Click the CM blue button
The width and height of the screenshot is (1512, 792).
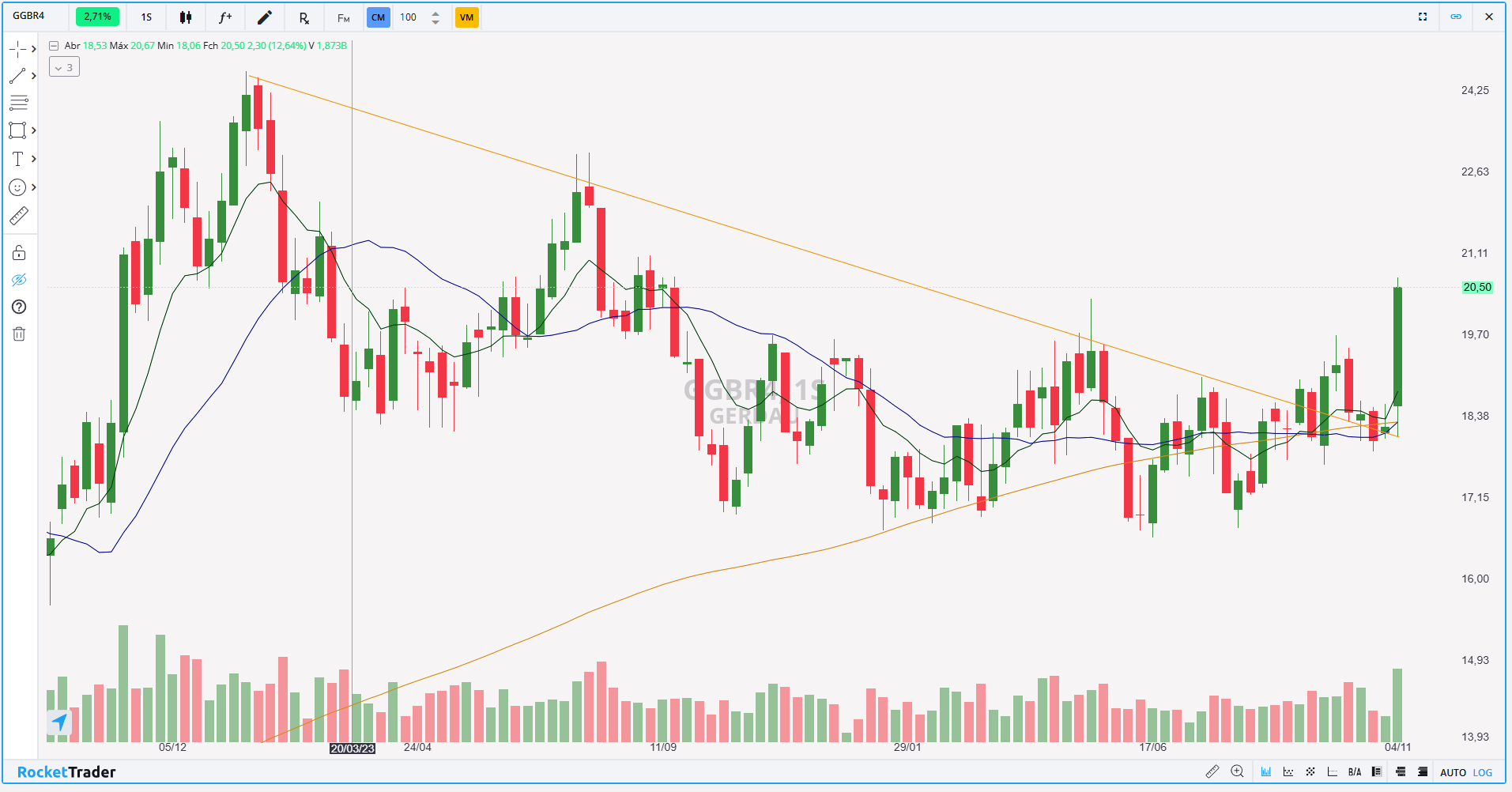(x=378, y=17)
